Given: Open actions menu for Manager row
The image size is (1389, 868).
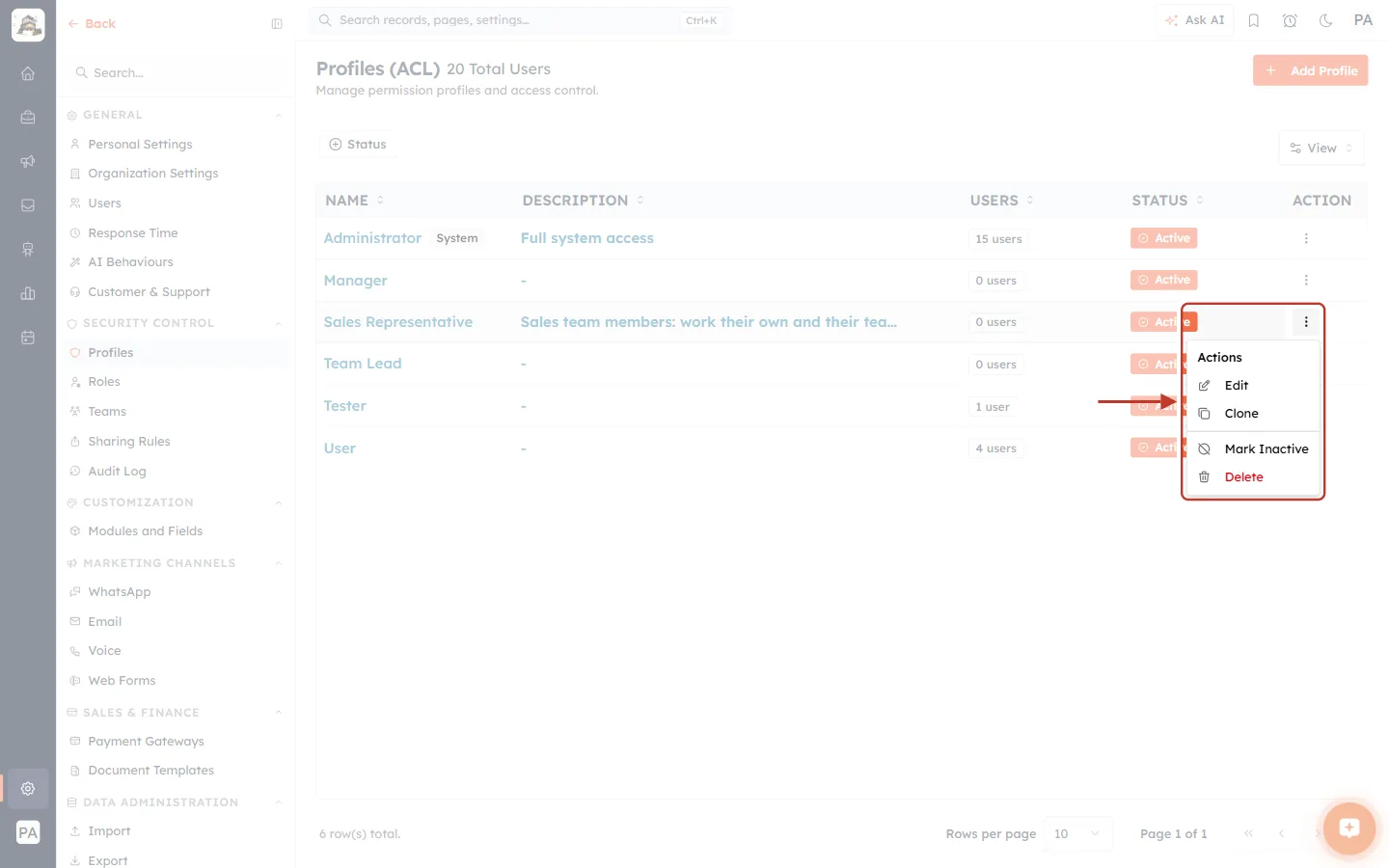Looking at the screenshot, I should click(1306, 280).
